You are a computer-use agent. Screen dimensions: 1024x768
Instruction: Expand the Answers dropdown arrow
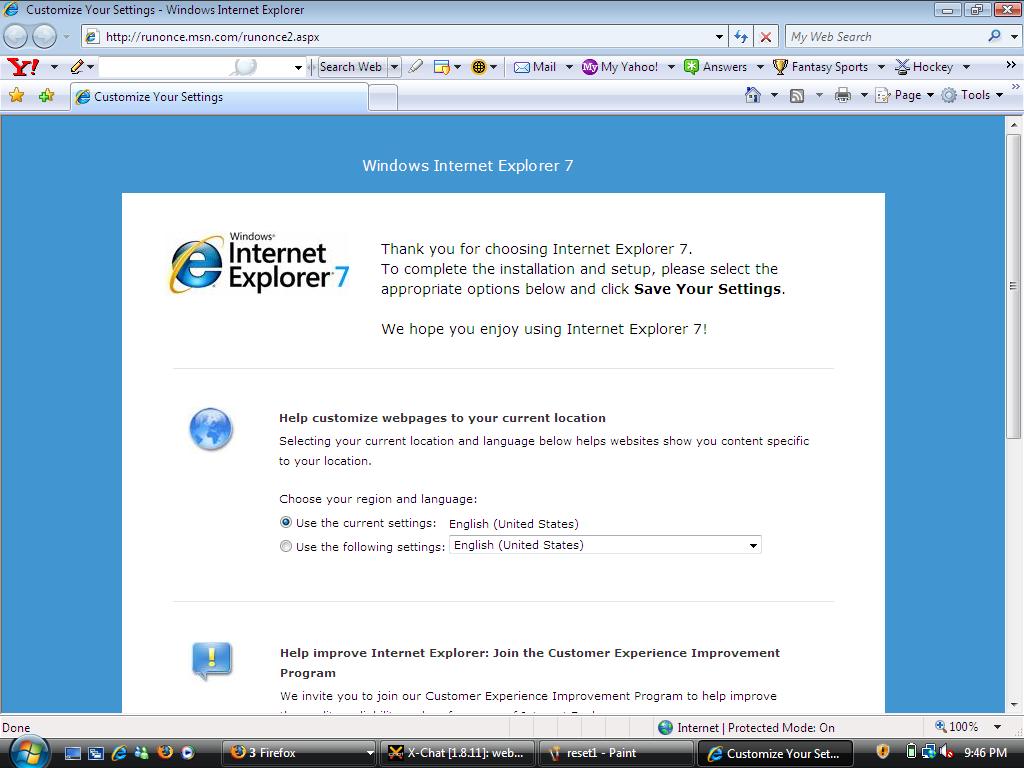760,67
